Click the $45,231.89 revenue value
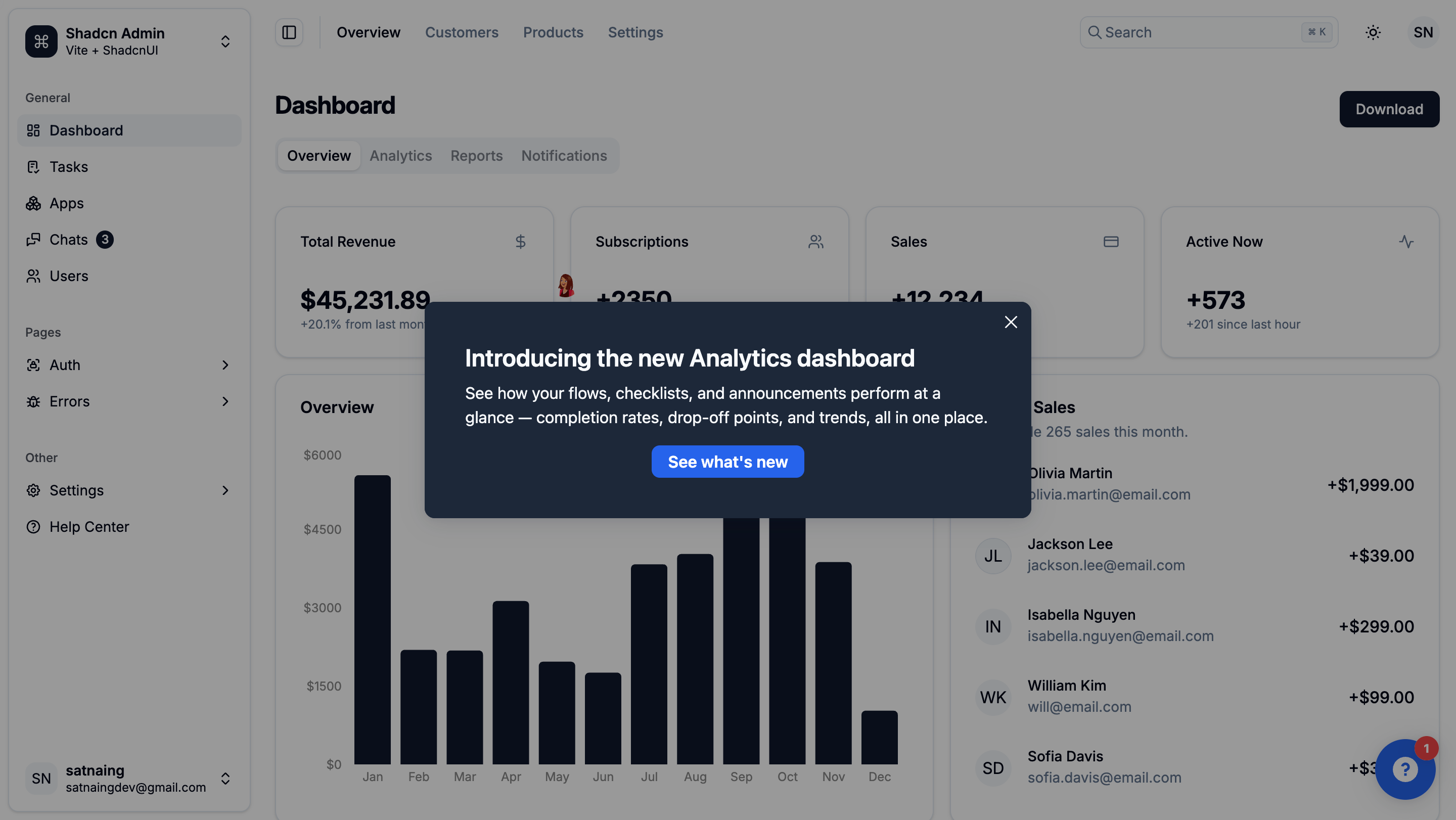This screenshot has height=820, width=1456. pyautogui.click(x=365, y=299)
